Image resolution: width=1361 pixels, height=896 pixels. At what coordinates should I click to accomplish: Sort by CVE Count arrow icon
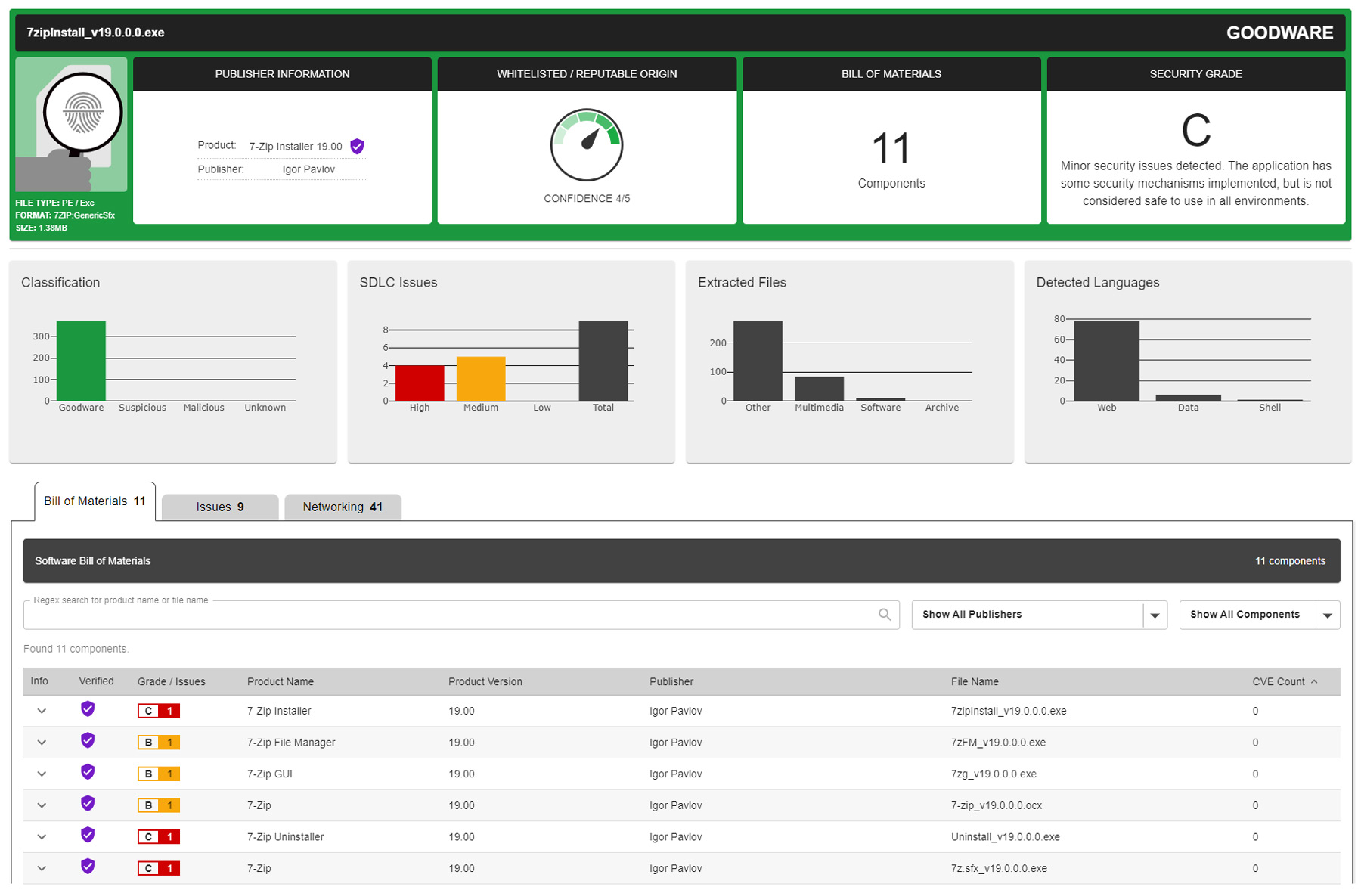1314,682
